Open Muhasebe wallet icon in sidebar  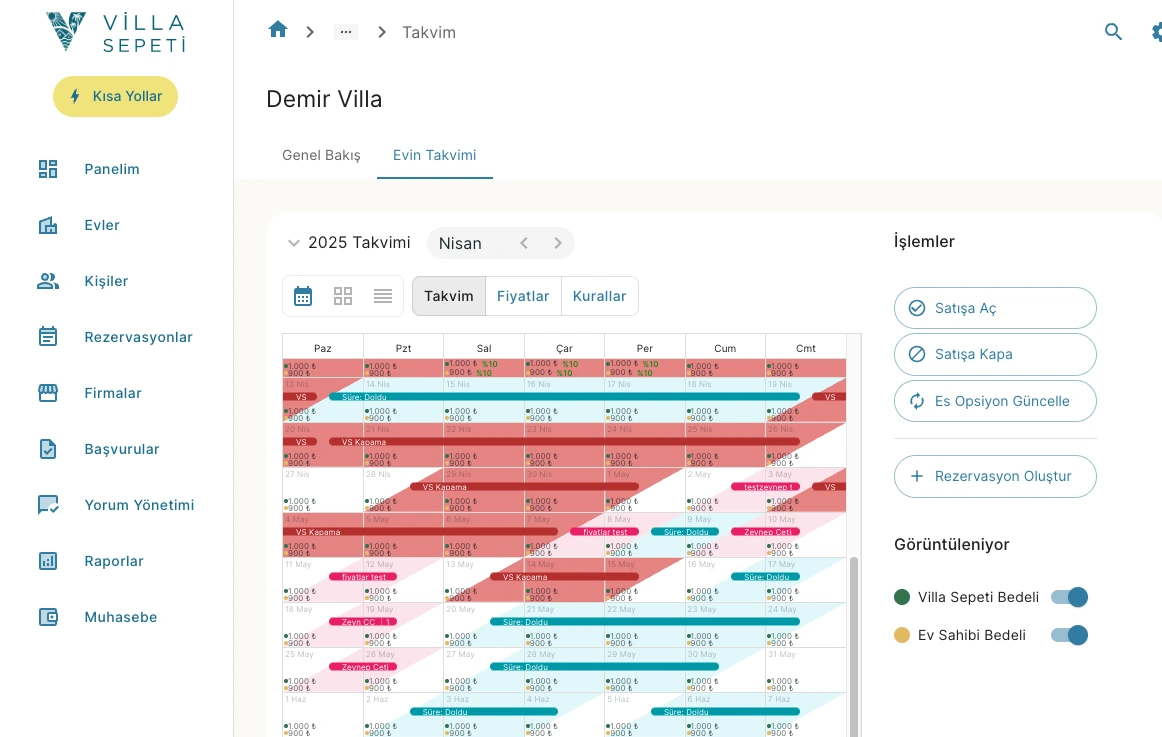(48, 617)
